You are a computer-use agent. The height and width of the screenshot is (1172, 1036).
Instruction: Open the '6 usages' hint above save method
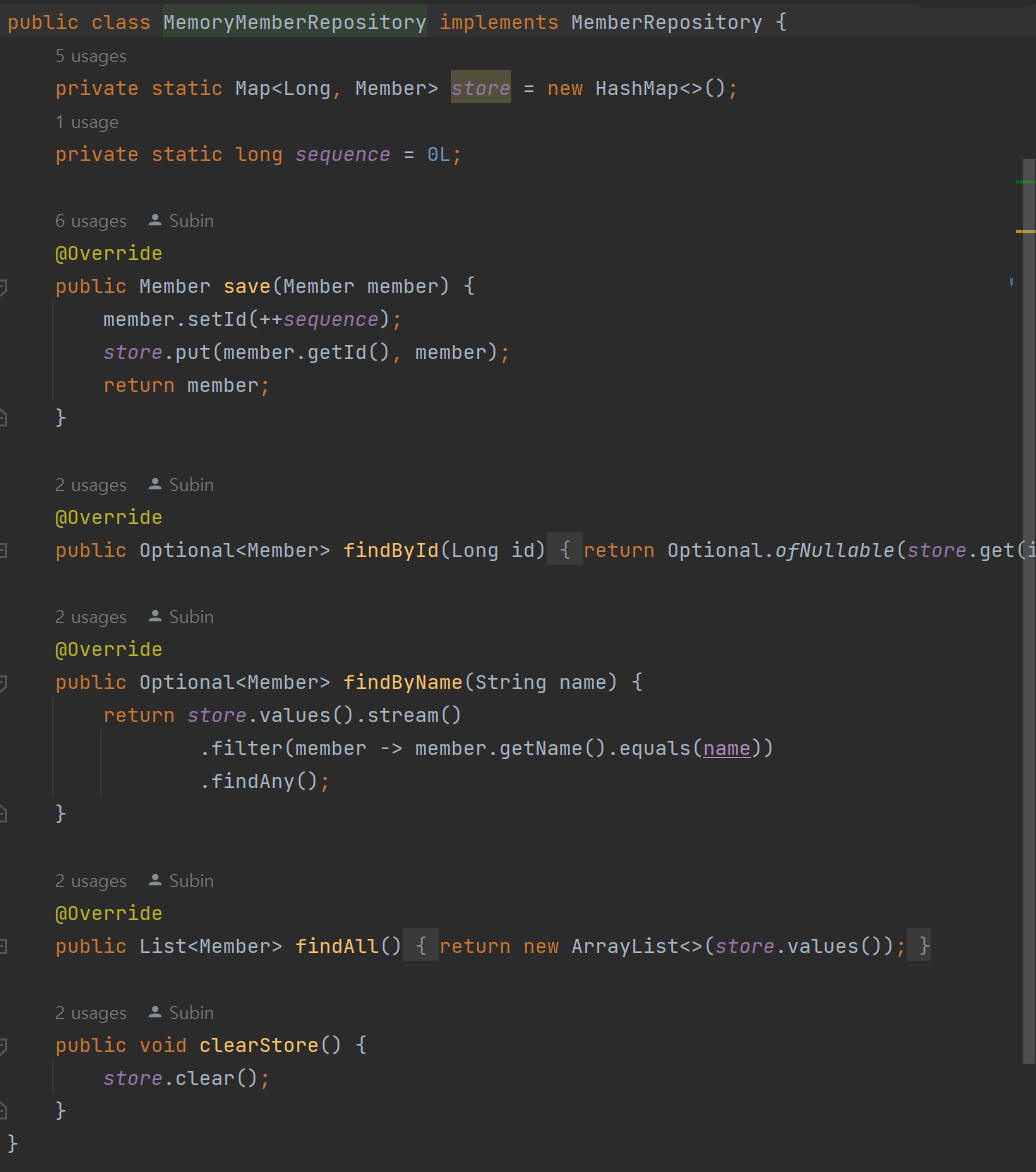90,220
